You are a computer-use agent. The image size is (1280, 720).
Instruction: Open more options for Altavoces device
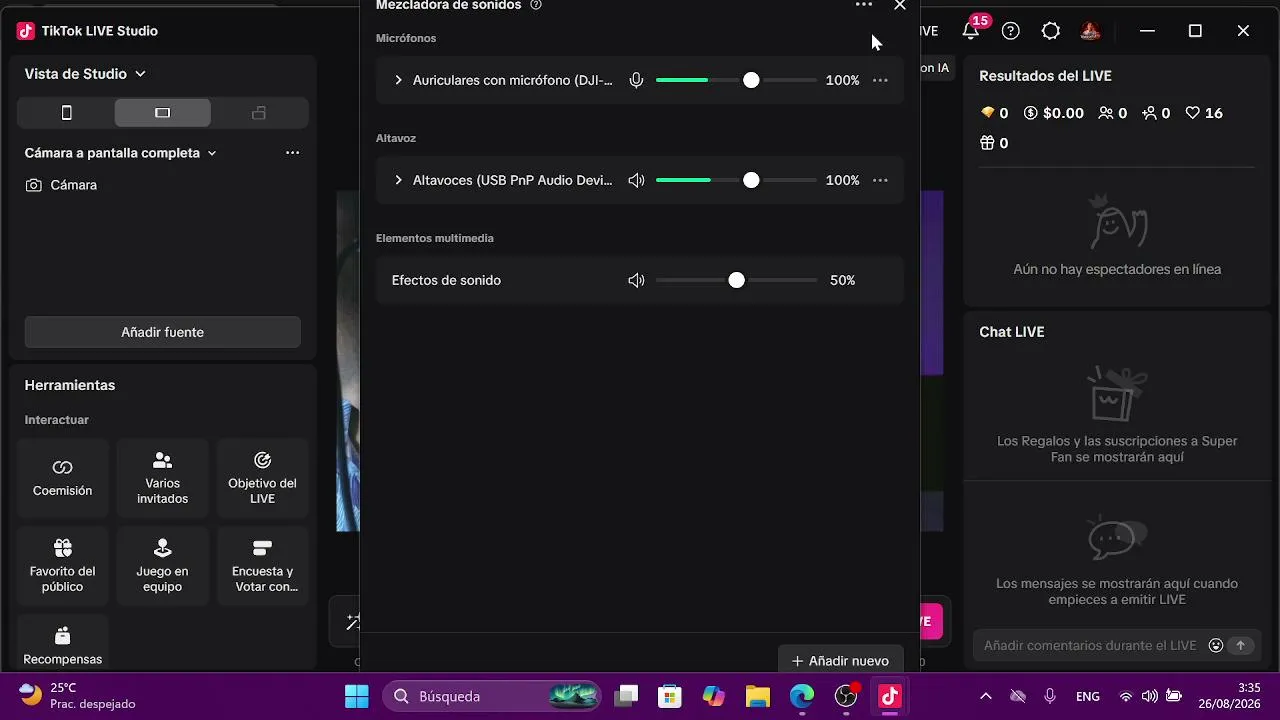click(x=880, y=180)
